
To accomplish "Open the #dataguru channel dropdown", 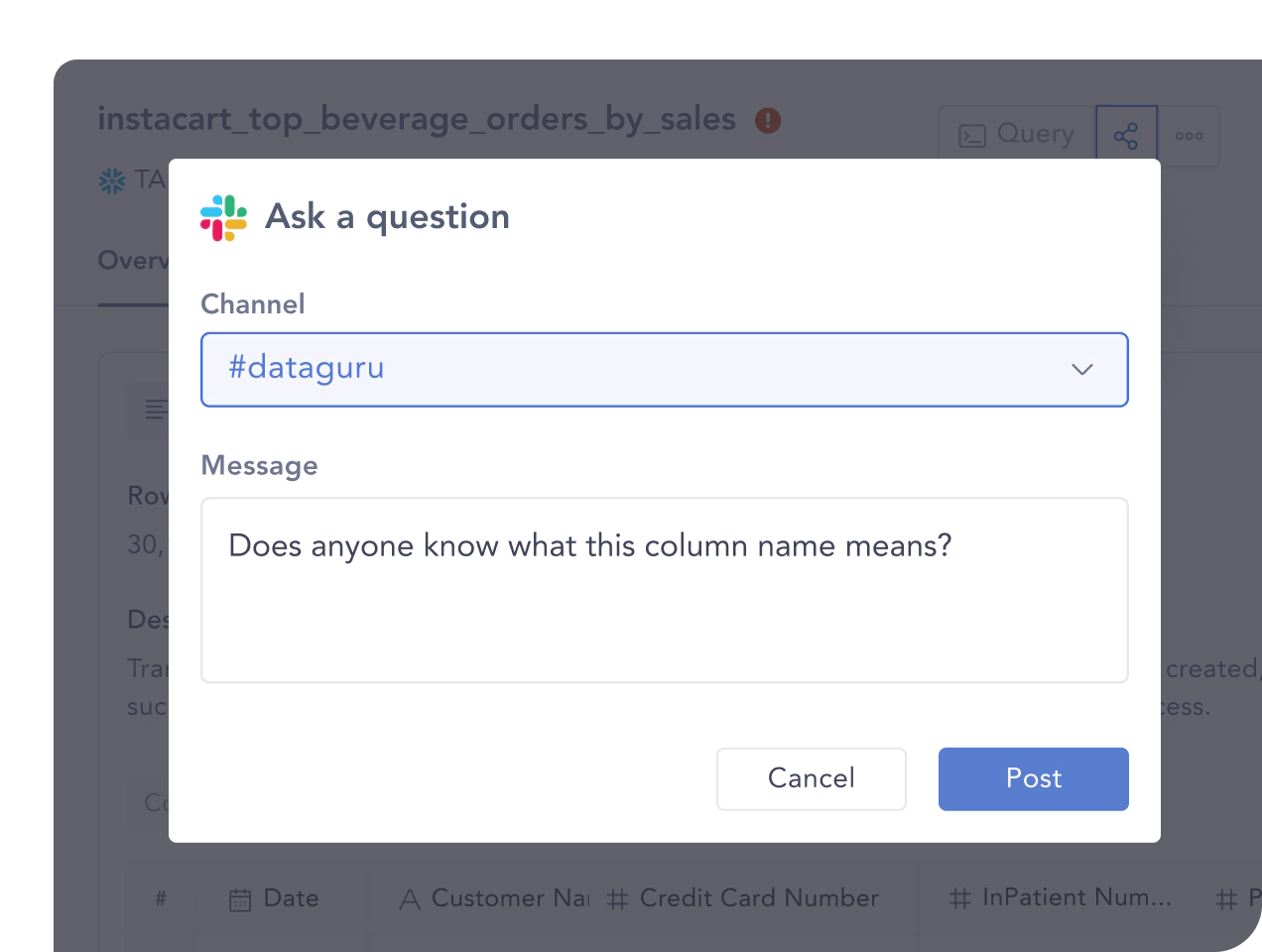I will click(x=665, y=370).
